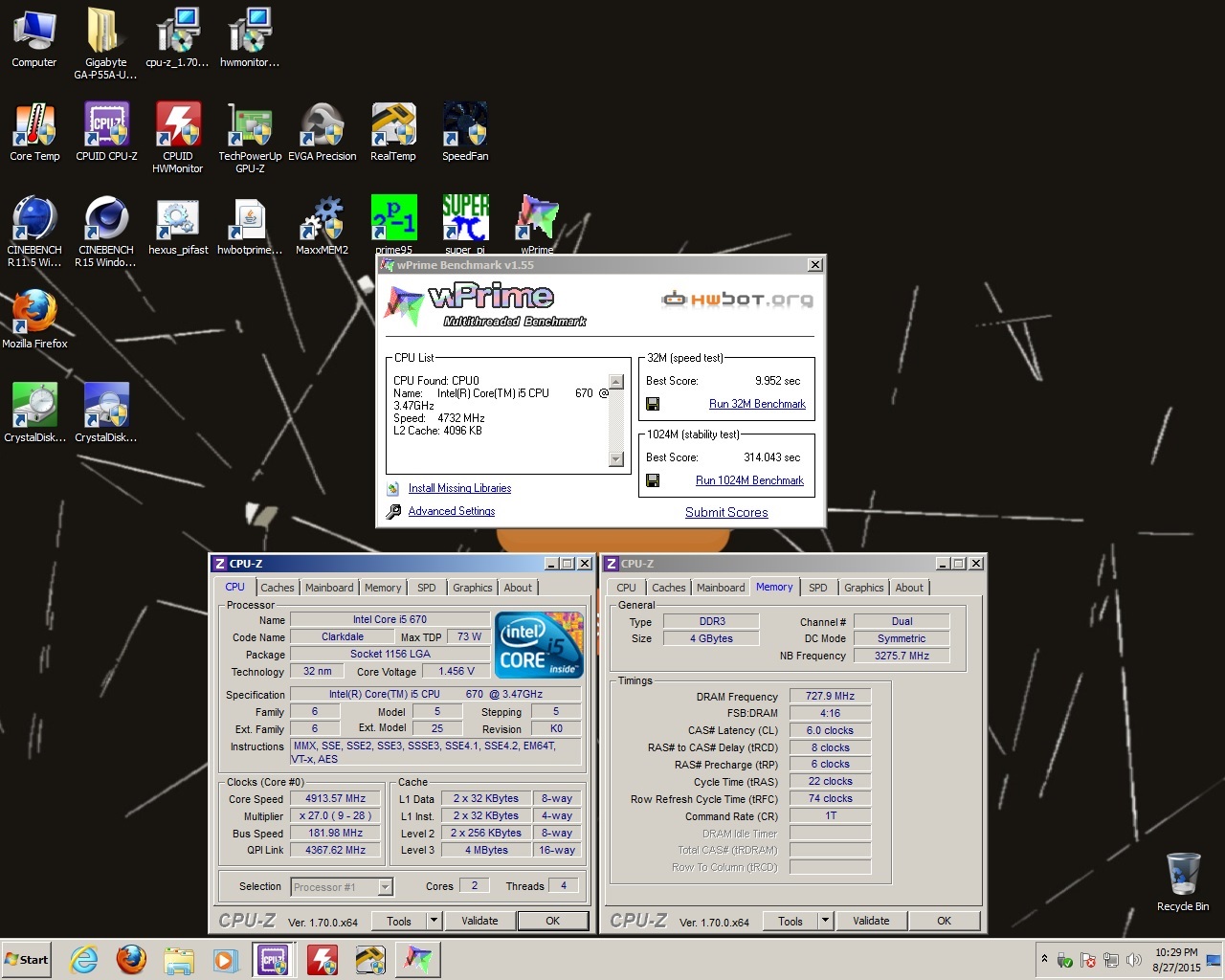
Task: Switch to Caches tab in left CPU-Z
Action: point(277,588)
